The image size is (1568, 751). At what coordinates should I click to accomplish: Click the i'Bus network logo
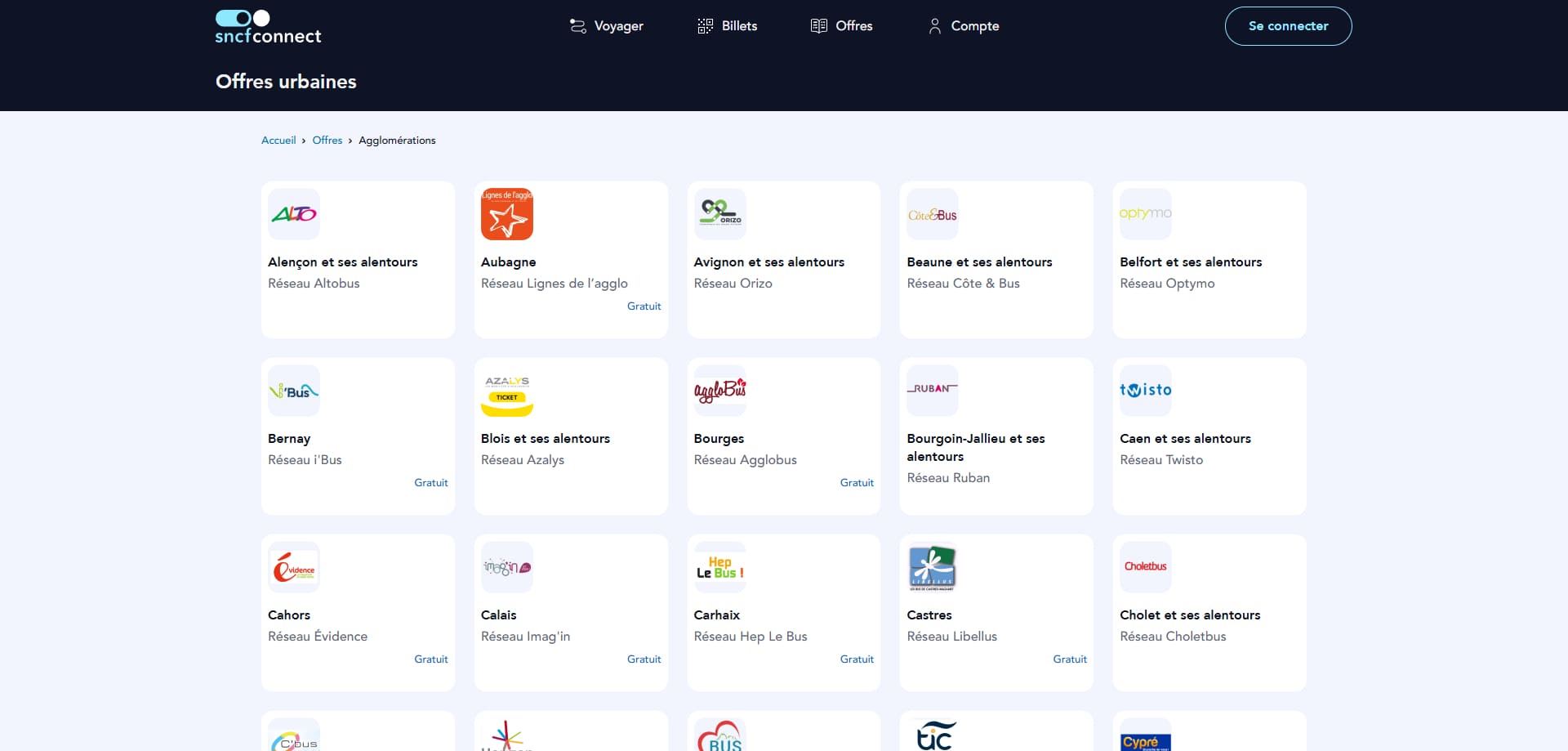[x=294, y=391]
